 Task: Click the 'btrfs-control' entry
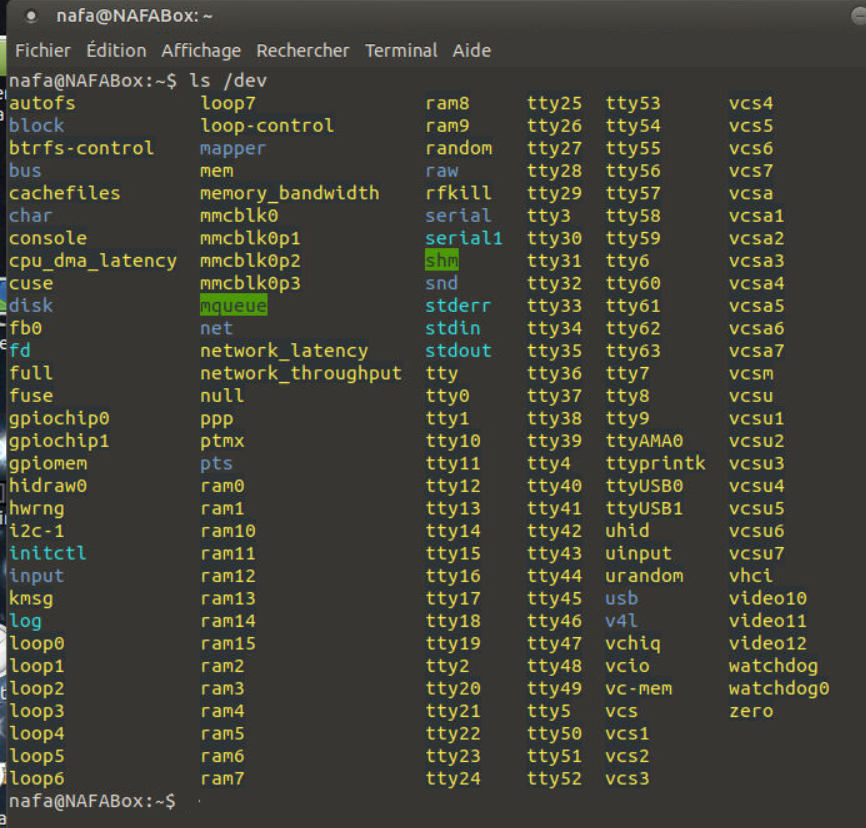tap(81, 149)
